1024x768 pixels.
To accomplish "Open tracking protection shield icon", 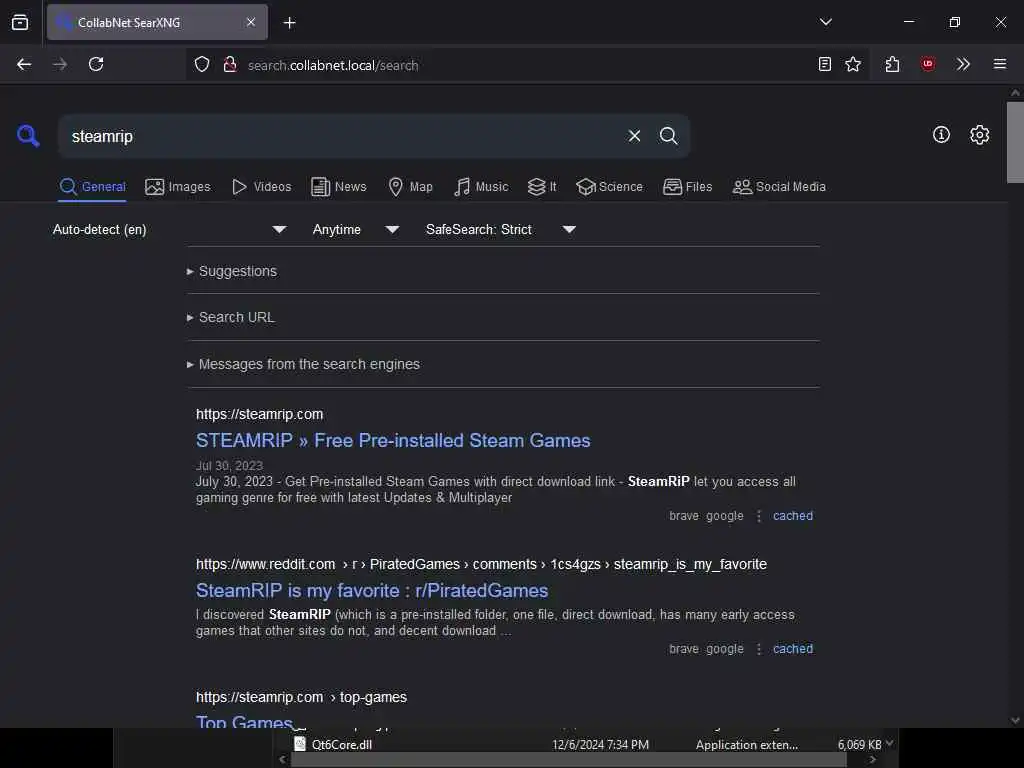I will tap(202, 64).
